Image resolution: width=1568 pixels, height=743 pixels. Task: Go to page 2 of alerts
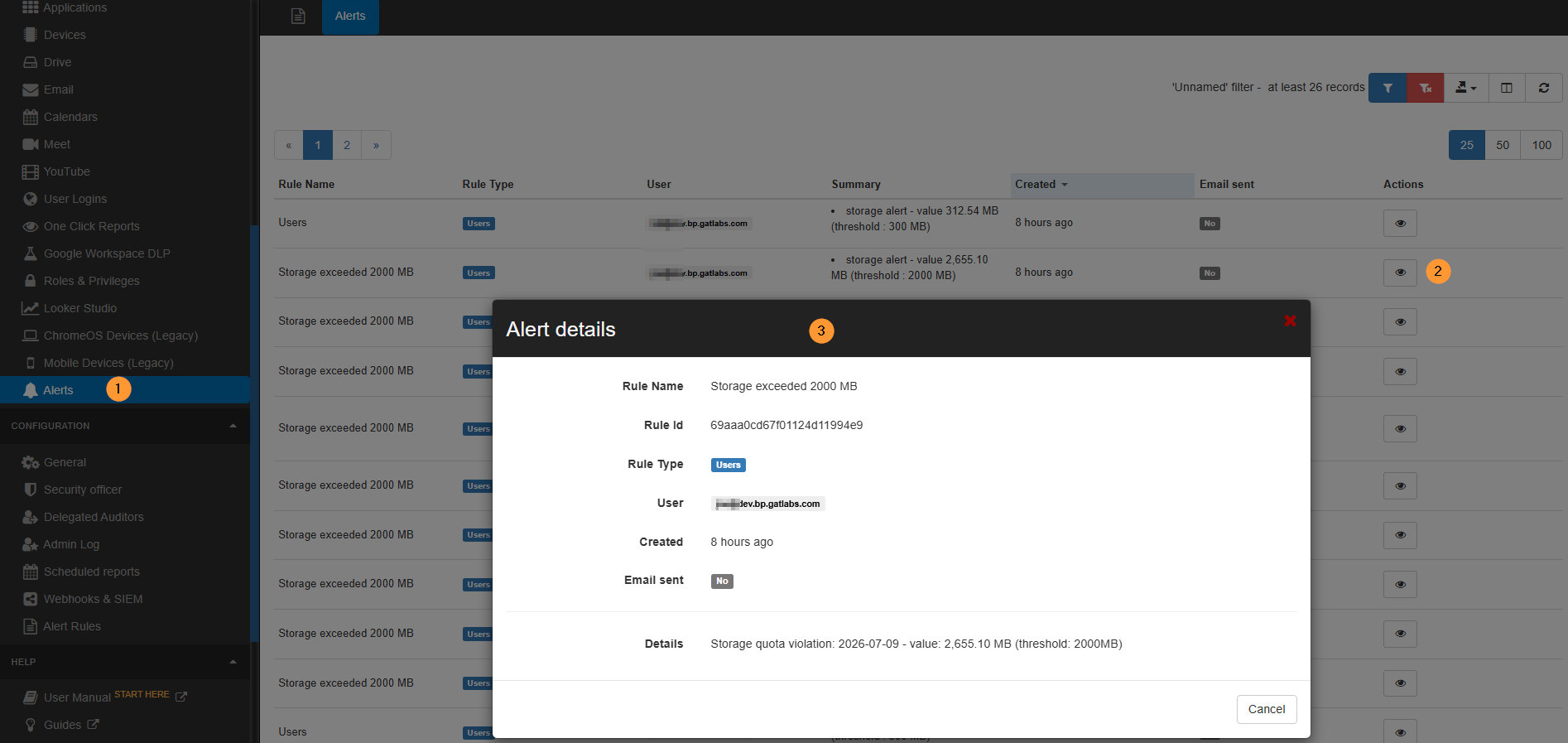click(347, 145)
